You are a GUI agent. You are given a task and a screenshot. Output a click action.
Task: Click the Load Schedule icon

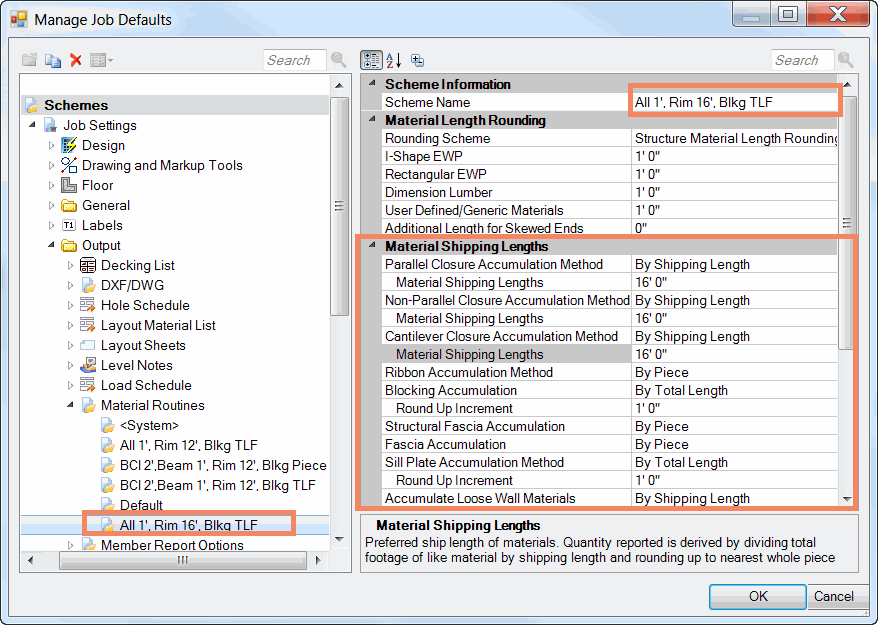pos(87,385)
